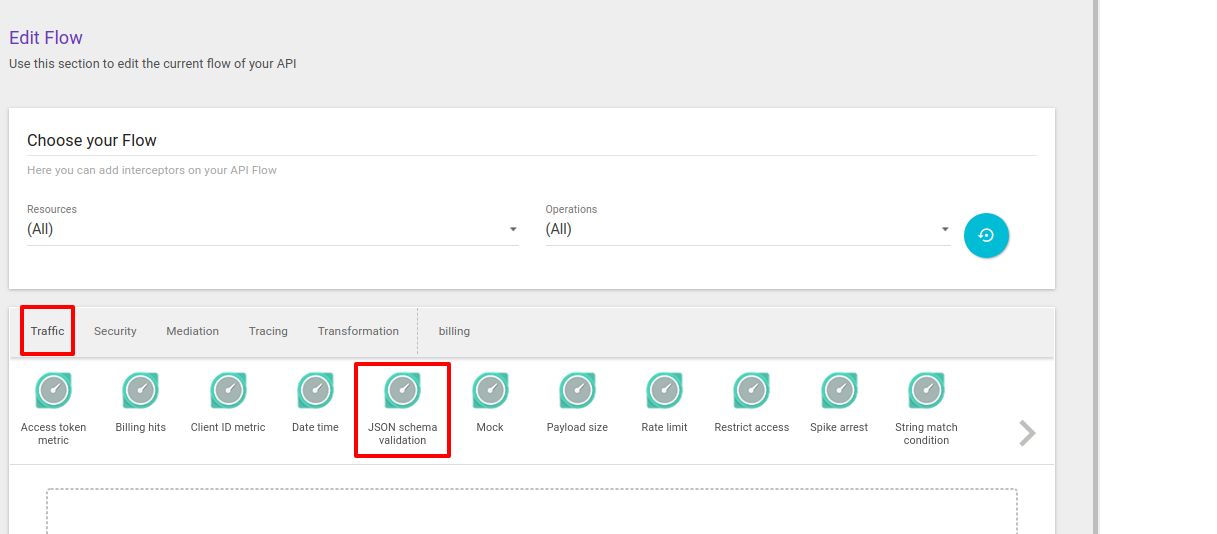Click the dashed flow drop area

point(531,512)
